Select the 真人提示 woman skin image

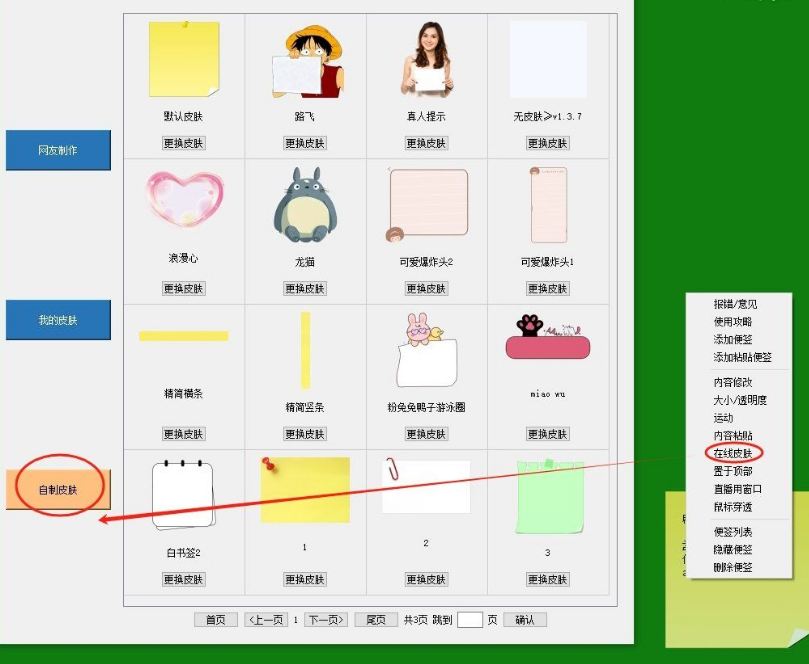[x=427, y=58]
